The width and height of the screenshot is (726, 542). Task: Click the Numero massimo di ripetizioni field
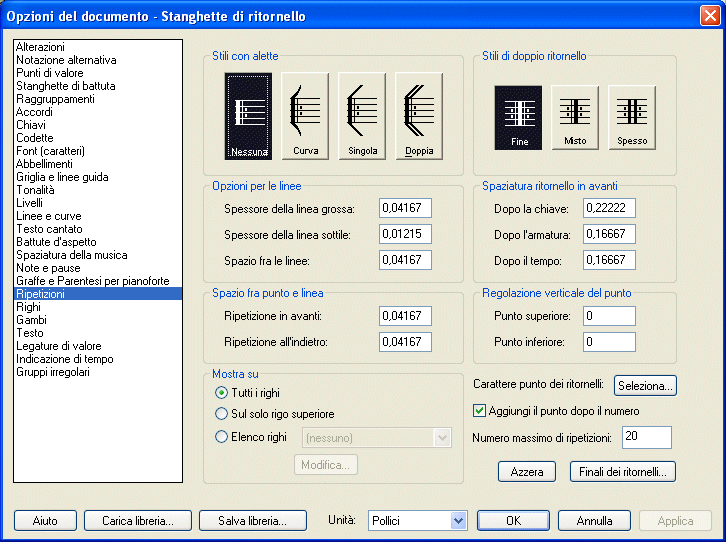point(646,437)
